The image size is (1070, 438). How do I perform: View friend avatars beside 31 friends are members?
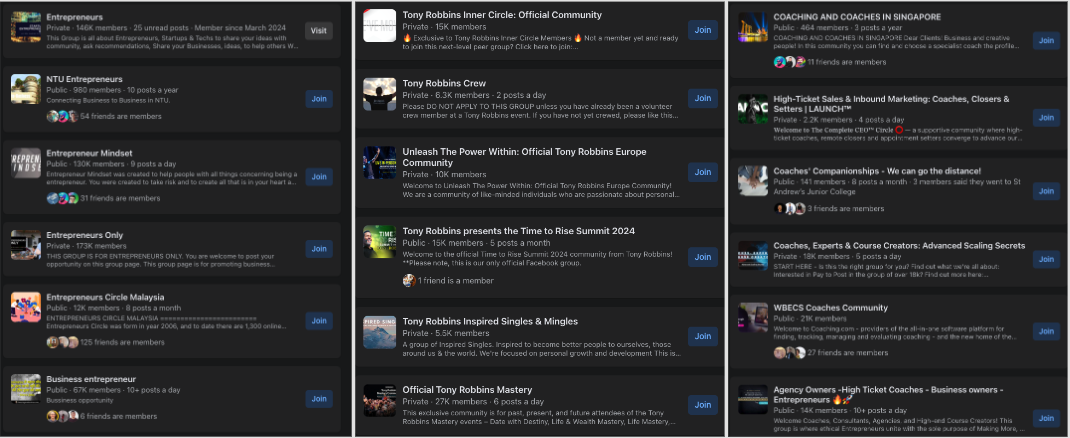(x=61, y=198)
